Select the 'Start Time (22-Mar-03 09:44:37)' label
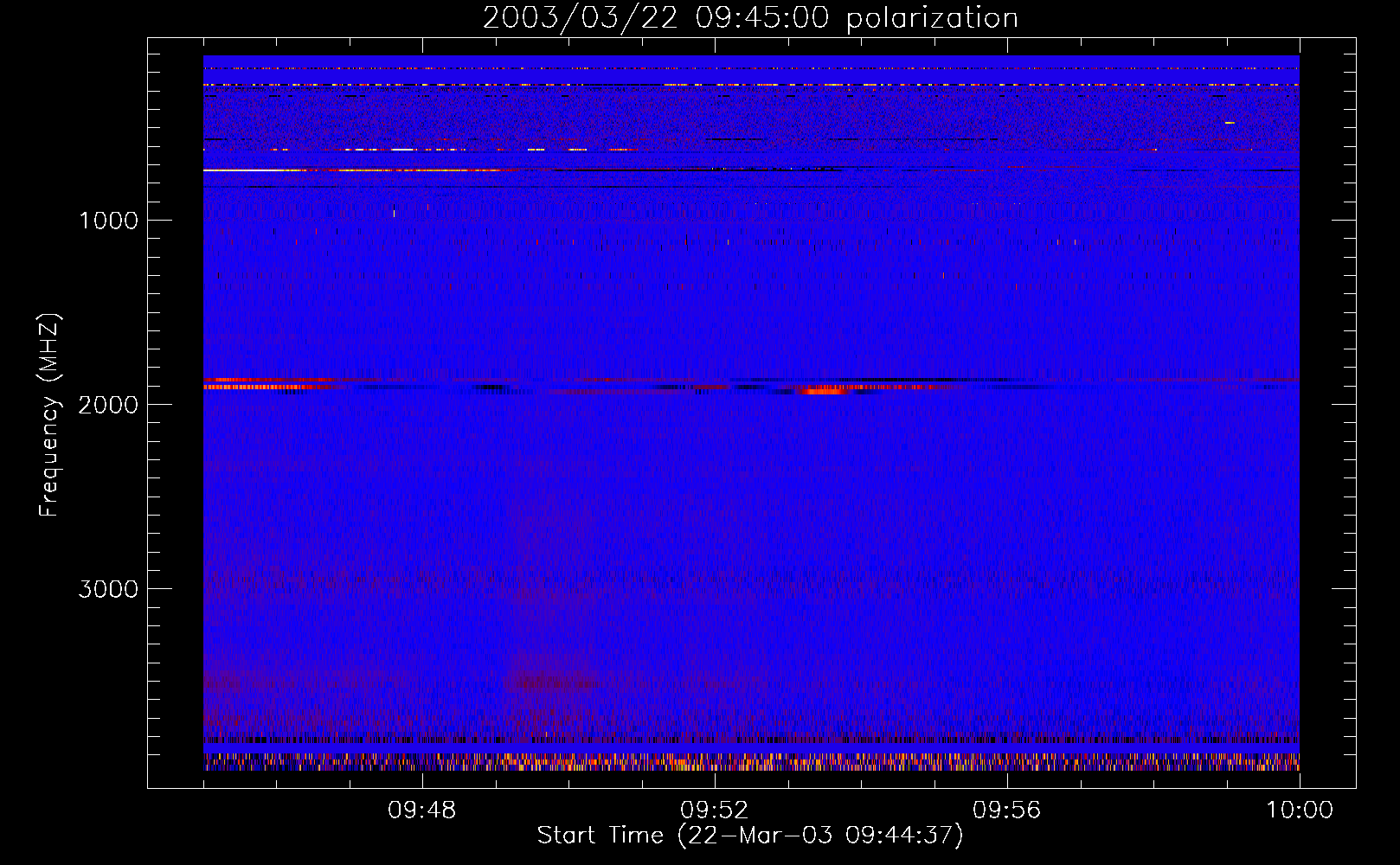 [750, 836]
